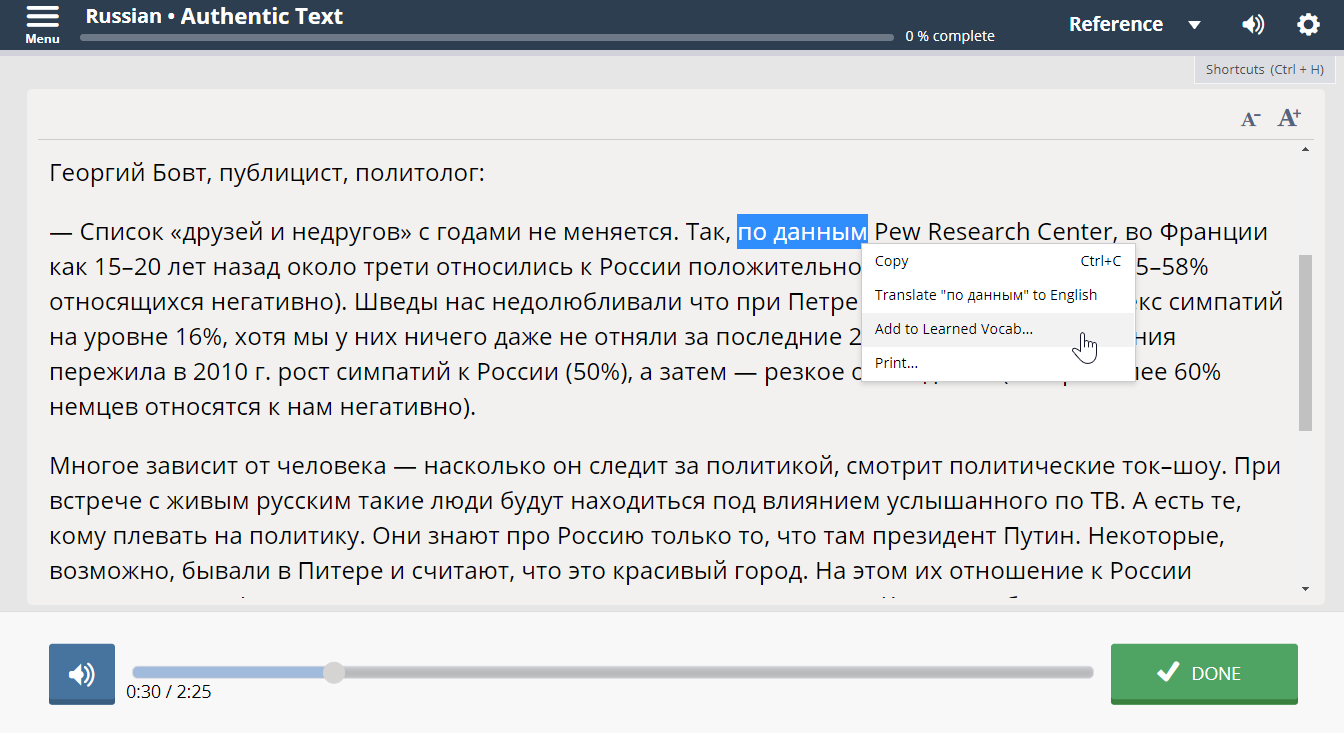Choose Translate "по данным" to English
Viewport: 1344px width, 733px height.
[x=985, y=295]
